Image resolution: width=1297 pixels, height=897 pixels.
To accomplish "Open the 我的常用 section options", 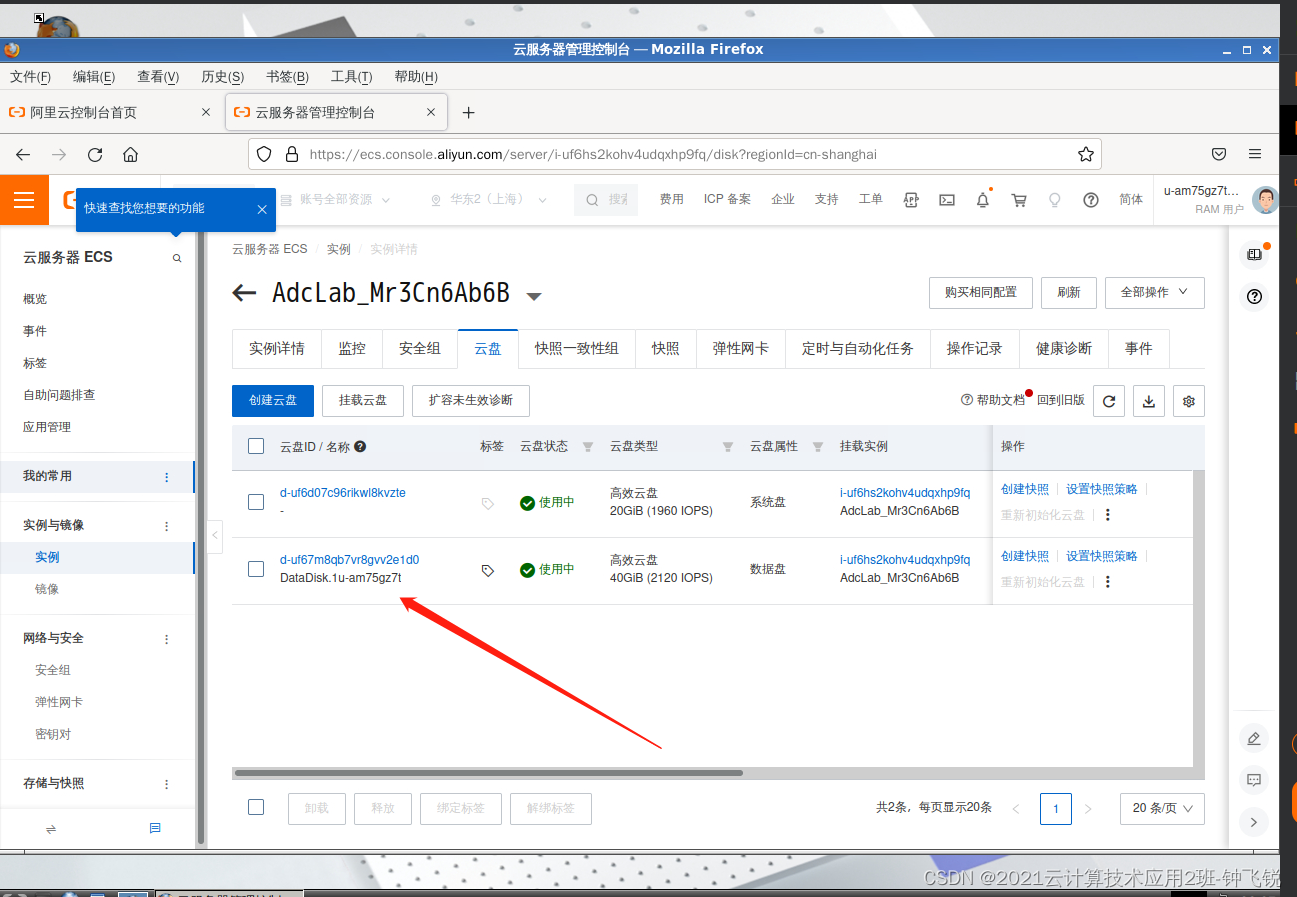I will [167, 477].
